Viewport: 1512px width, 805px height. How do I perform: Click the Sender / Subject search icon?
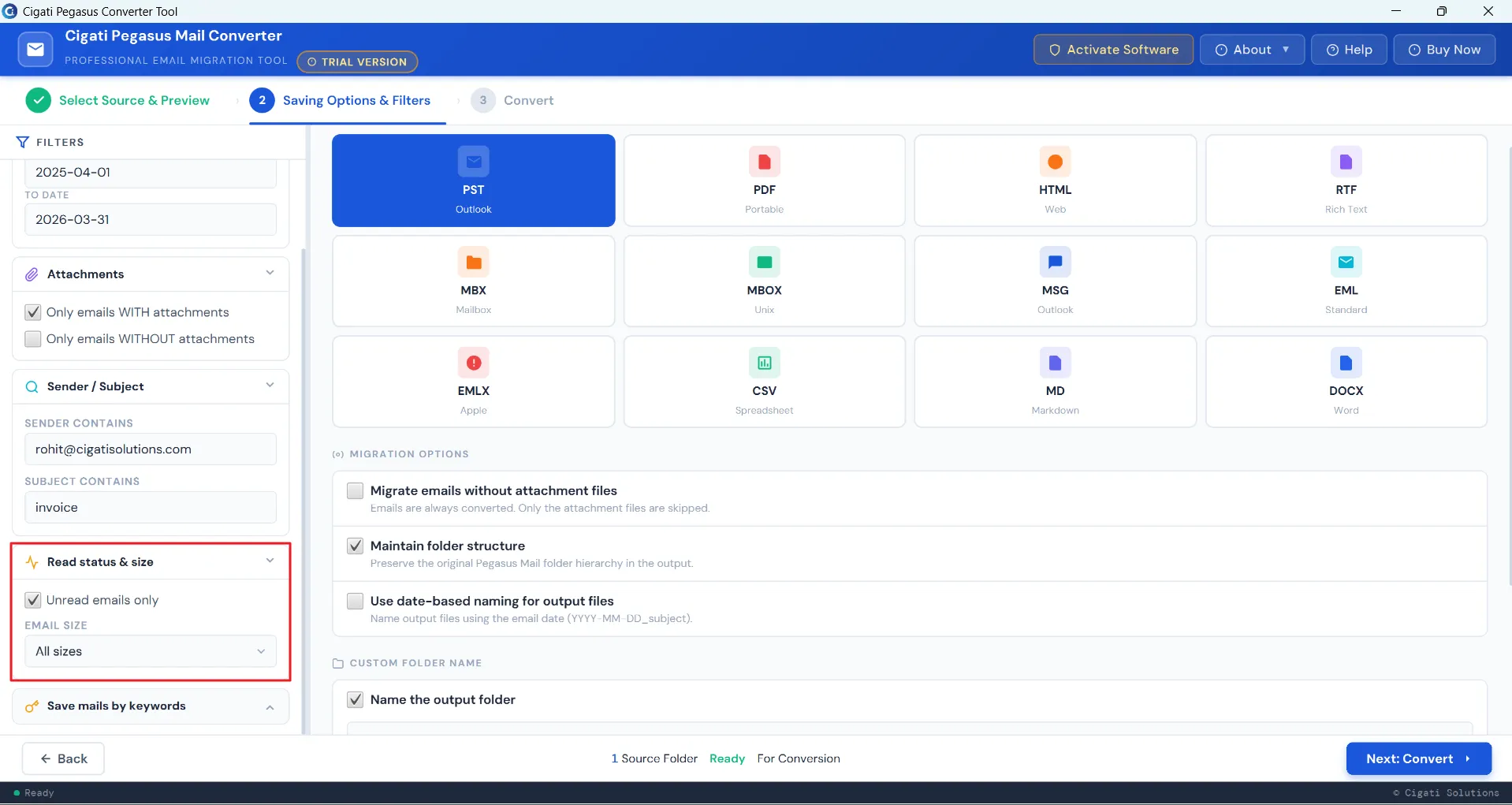(32, 386)
